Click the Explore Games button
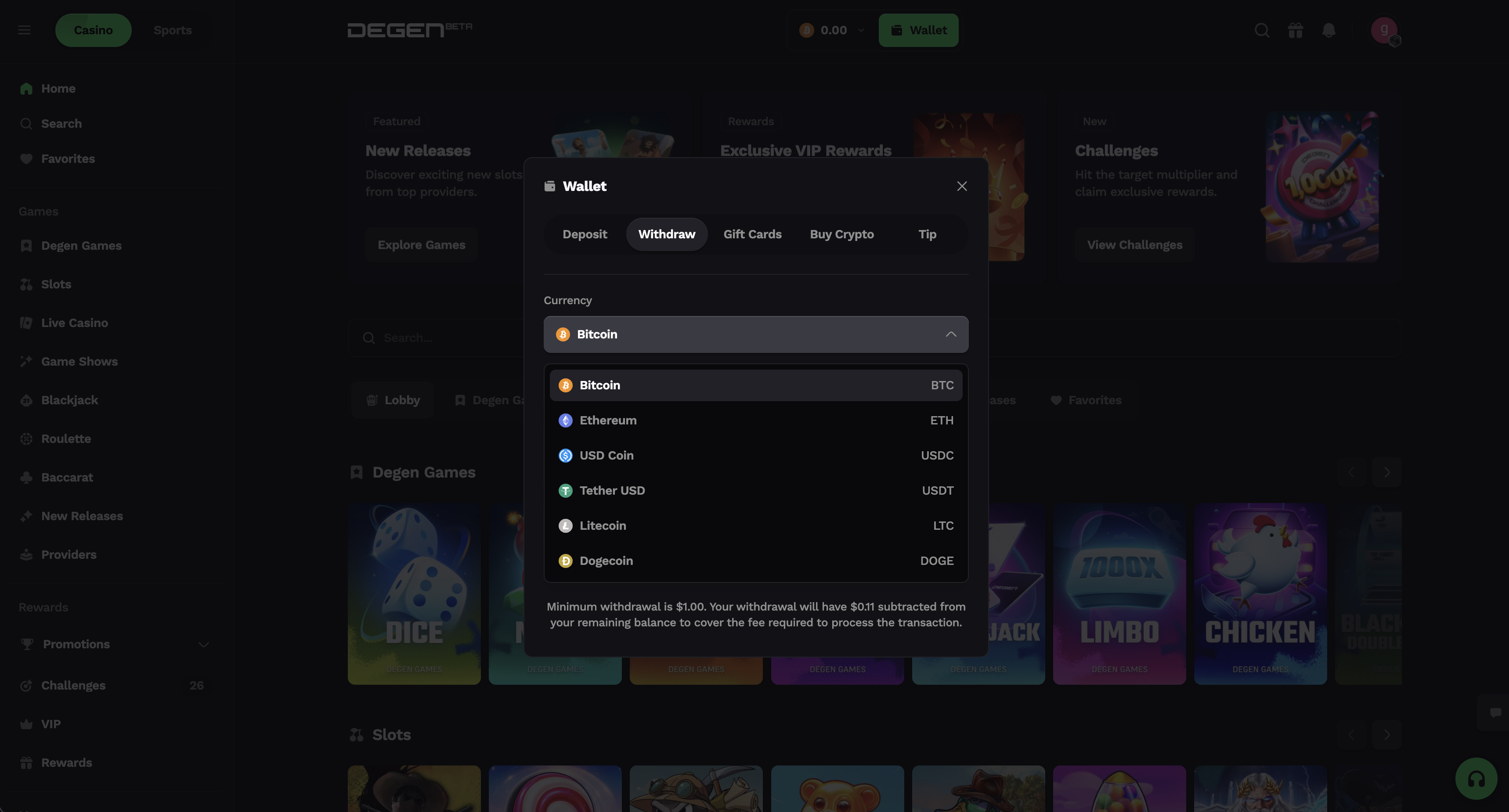This screenshot has height=812, width=1509. pyautogui.click(x=421, y=245)
